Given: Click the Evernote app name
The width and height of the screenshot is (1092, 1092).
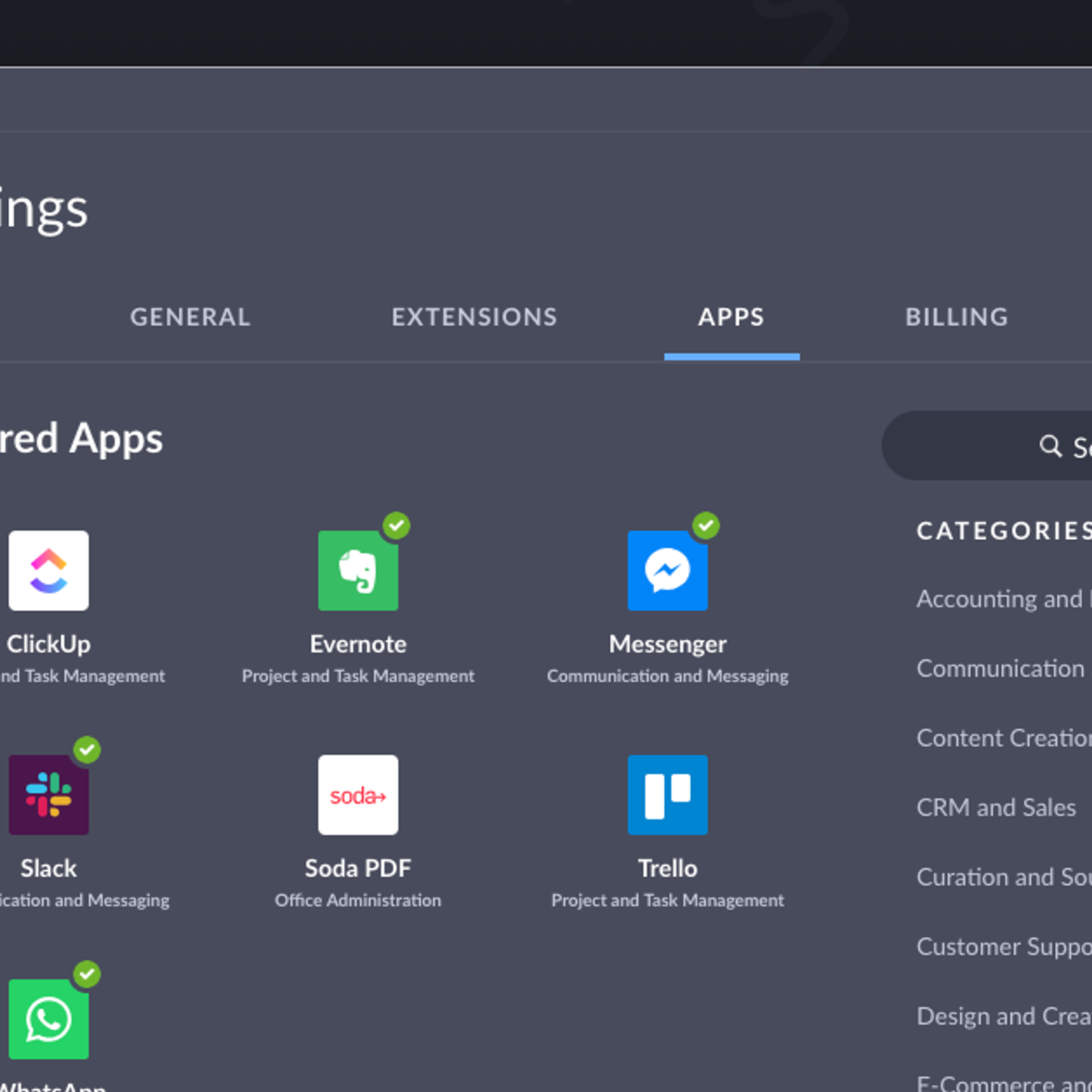Looking at the screenshot, I should tap(358, 644).
